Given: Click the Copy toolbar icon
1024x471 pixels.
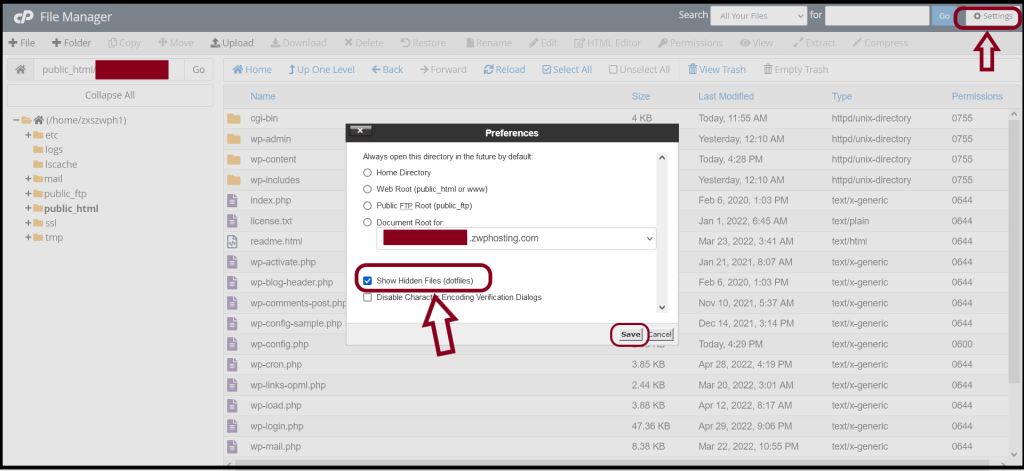Looking at the screenshot, I should coord(124,43).
